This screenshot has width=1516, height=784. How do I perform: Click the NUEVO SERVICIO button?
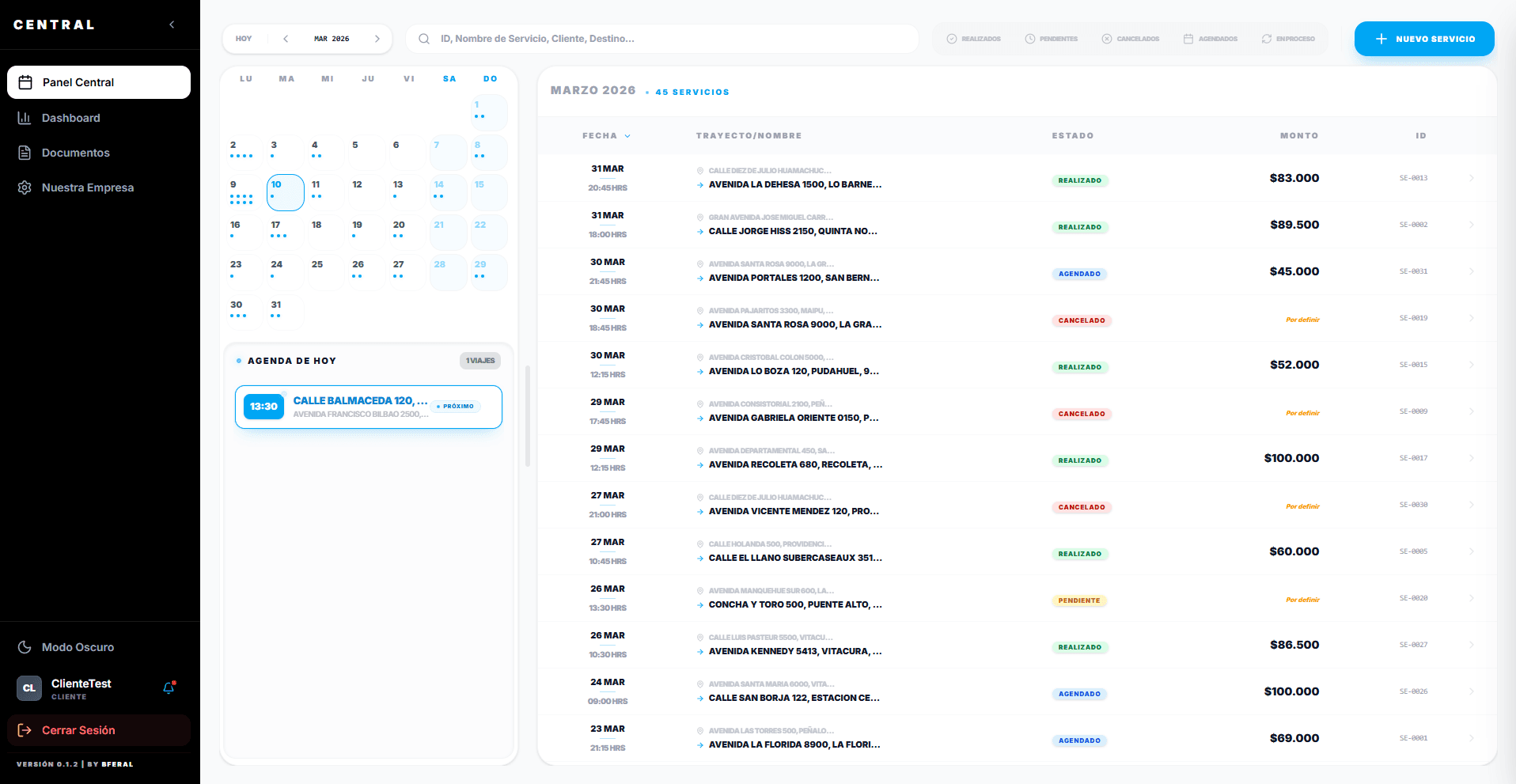tap(1423, 38)
